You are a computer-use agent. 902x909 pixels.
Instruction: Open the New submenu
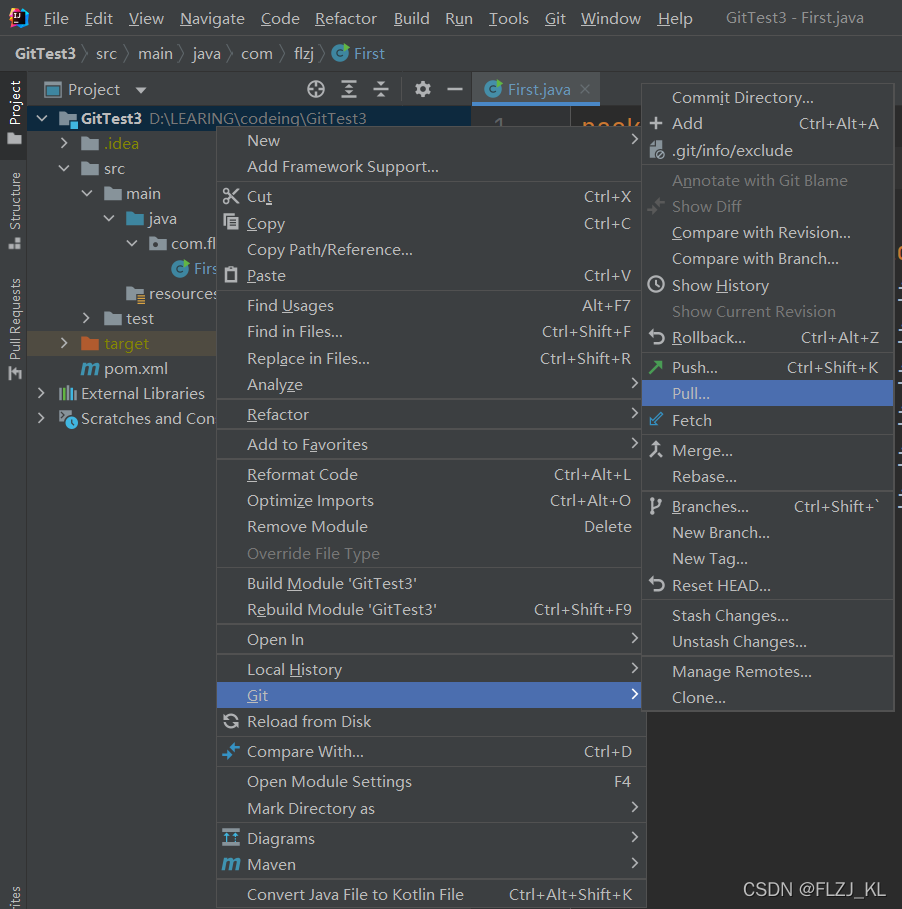[x=429, y=140]
